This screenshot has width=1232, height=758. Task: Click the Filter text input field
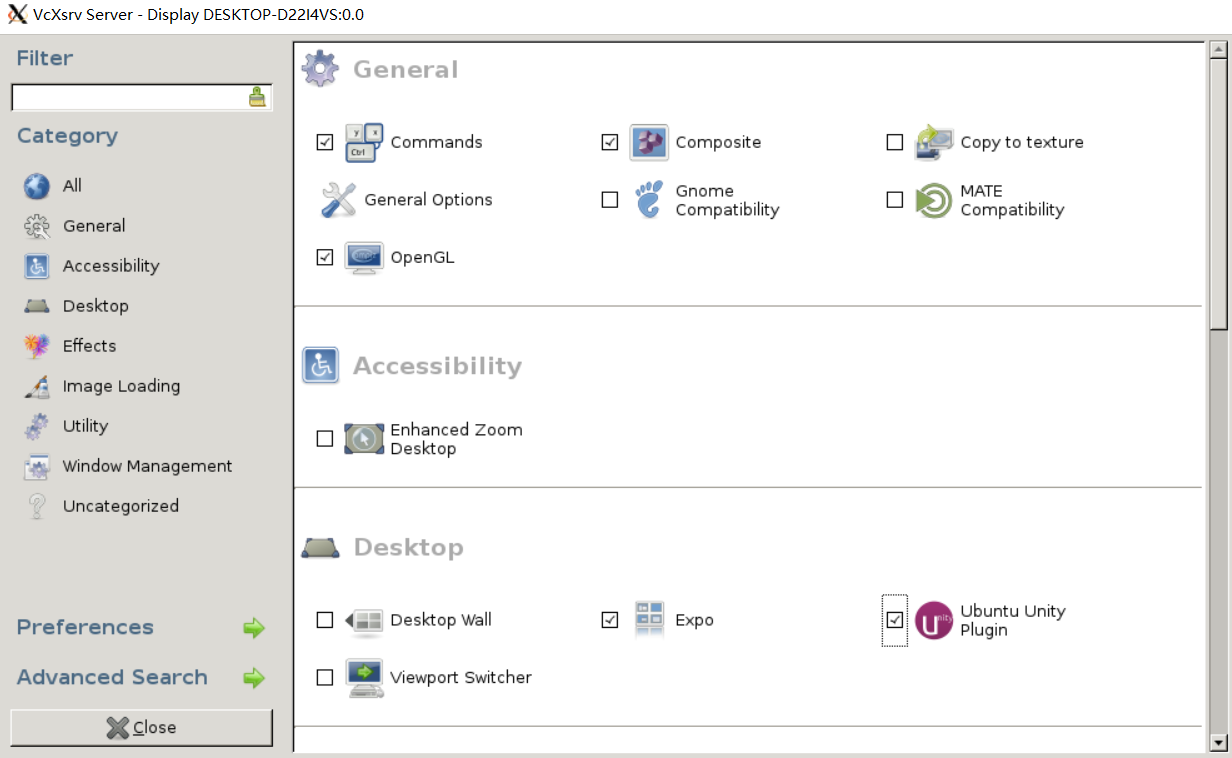(128, 97)
